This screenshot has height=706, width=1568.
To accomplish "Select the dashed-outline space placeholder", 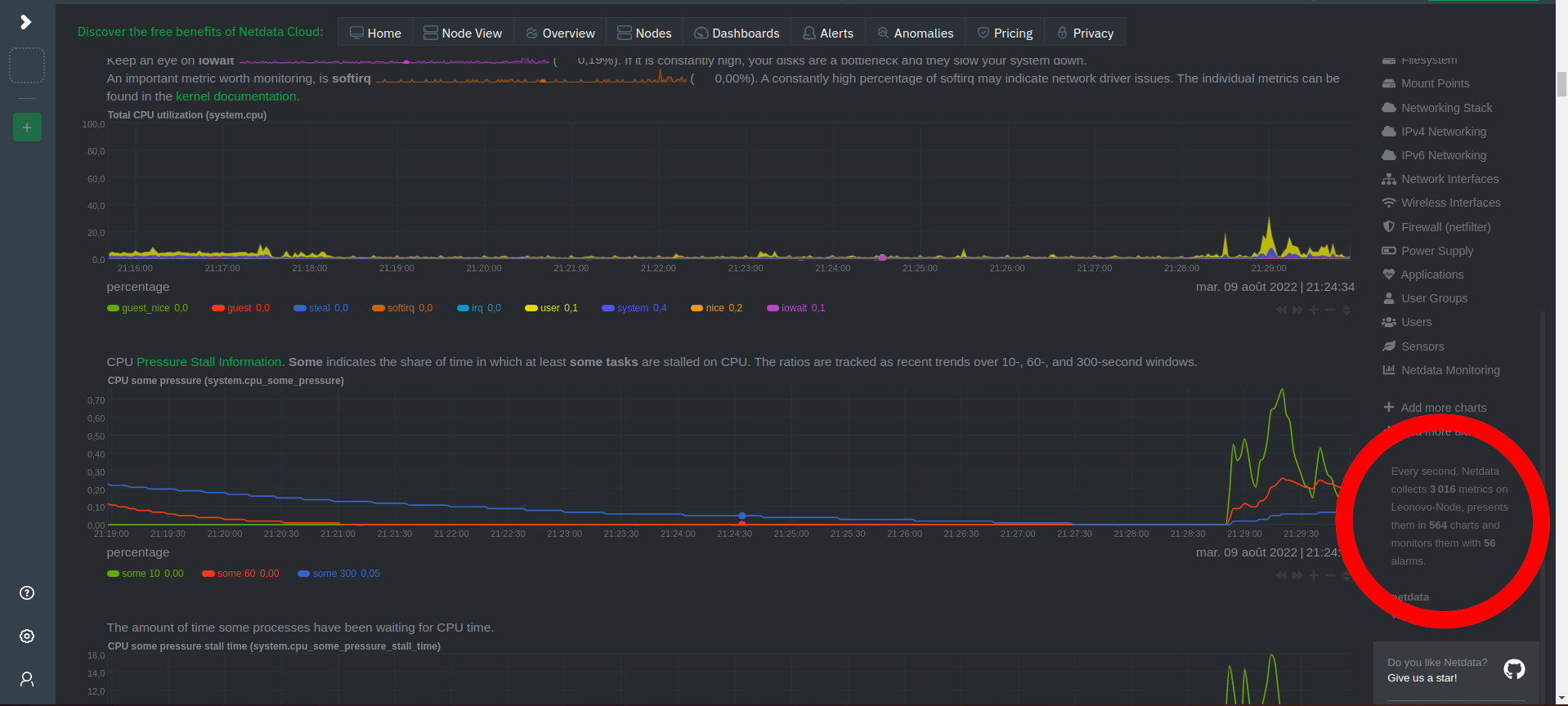I will [x=27, y=65].
